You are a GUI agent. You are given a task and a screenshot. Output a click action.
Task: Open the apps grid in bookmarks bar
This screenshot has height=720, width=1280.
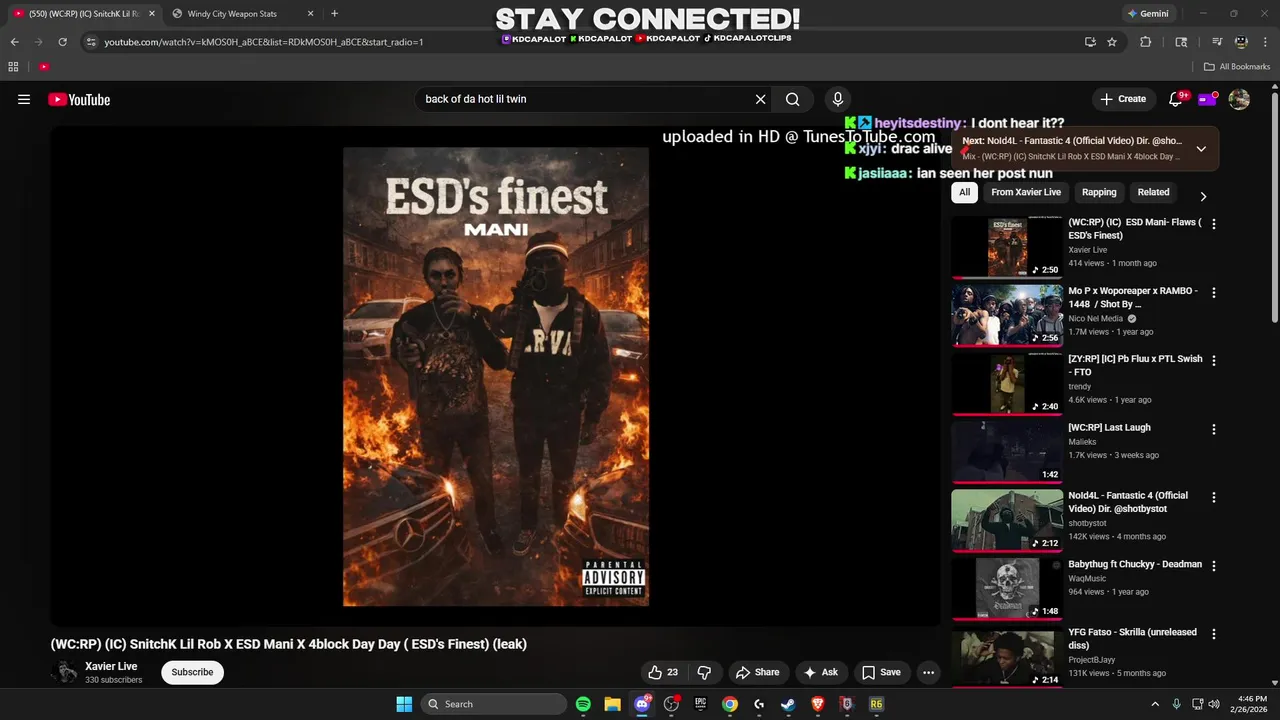point(13,67)
